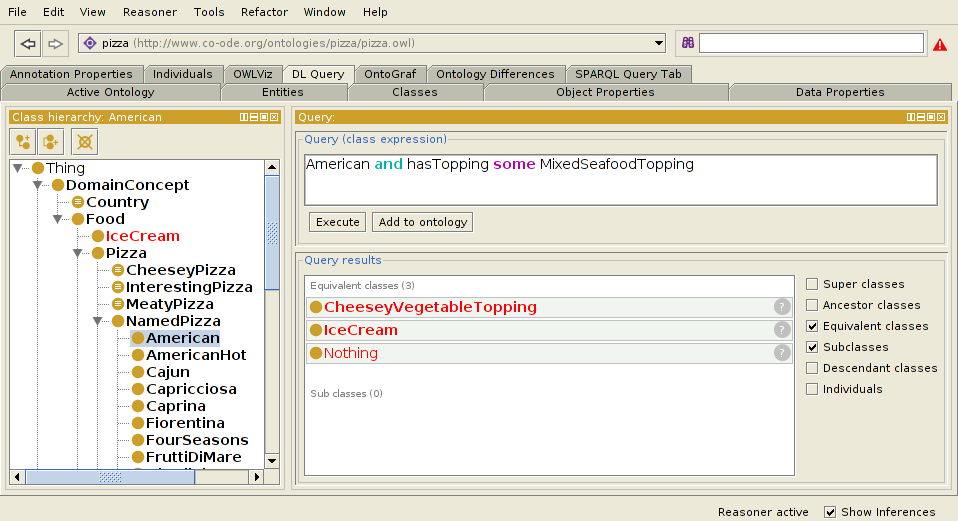The image size is (958, 521).
Task: Click the split-vertical icon in Query header
Action: tap(911, 117)
